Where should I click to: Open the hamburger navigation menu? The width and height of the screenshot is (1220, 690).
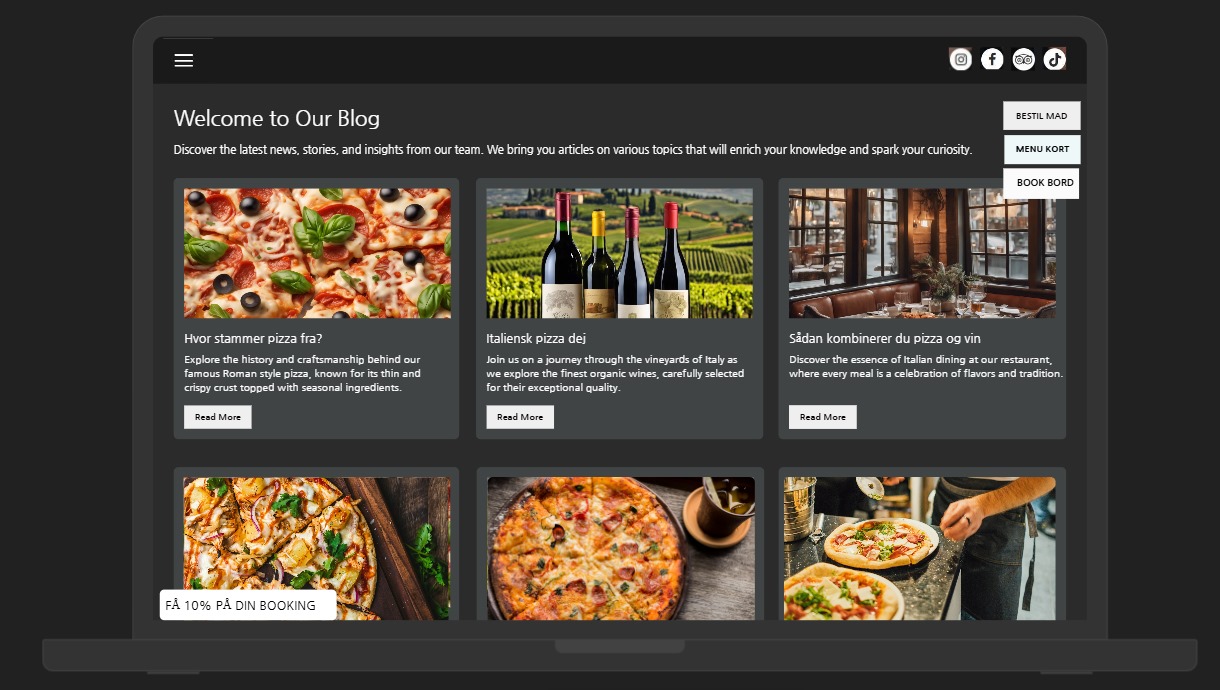[x=184, y=60]
